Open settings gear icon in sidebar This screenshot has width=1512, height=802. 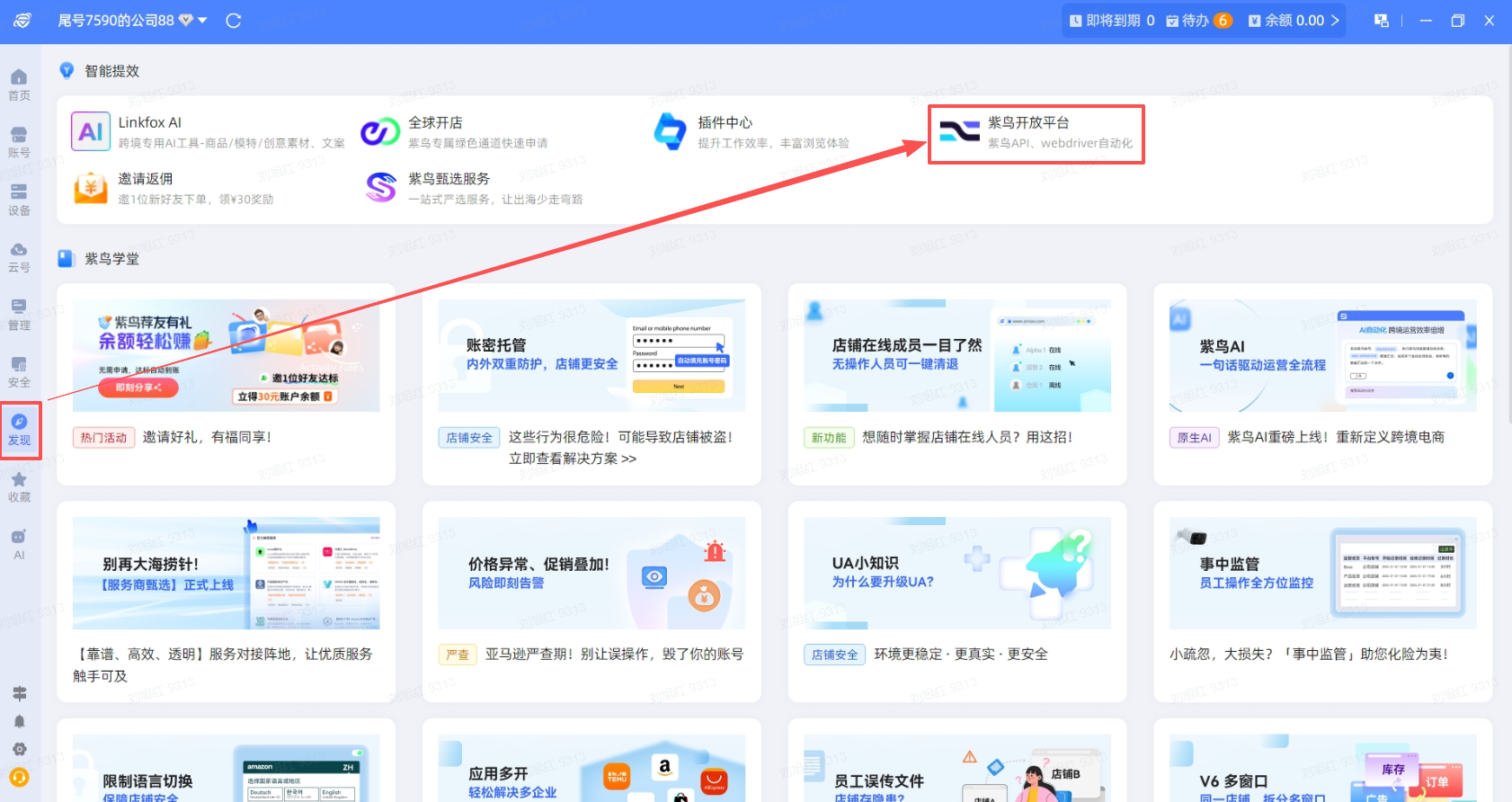pyautogui.click(x=19, y=749)
